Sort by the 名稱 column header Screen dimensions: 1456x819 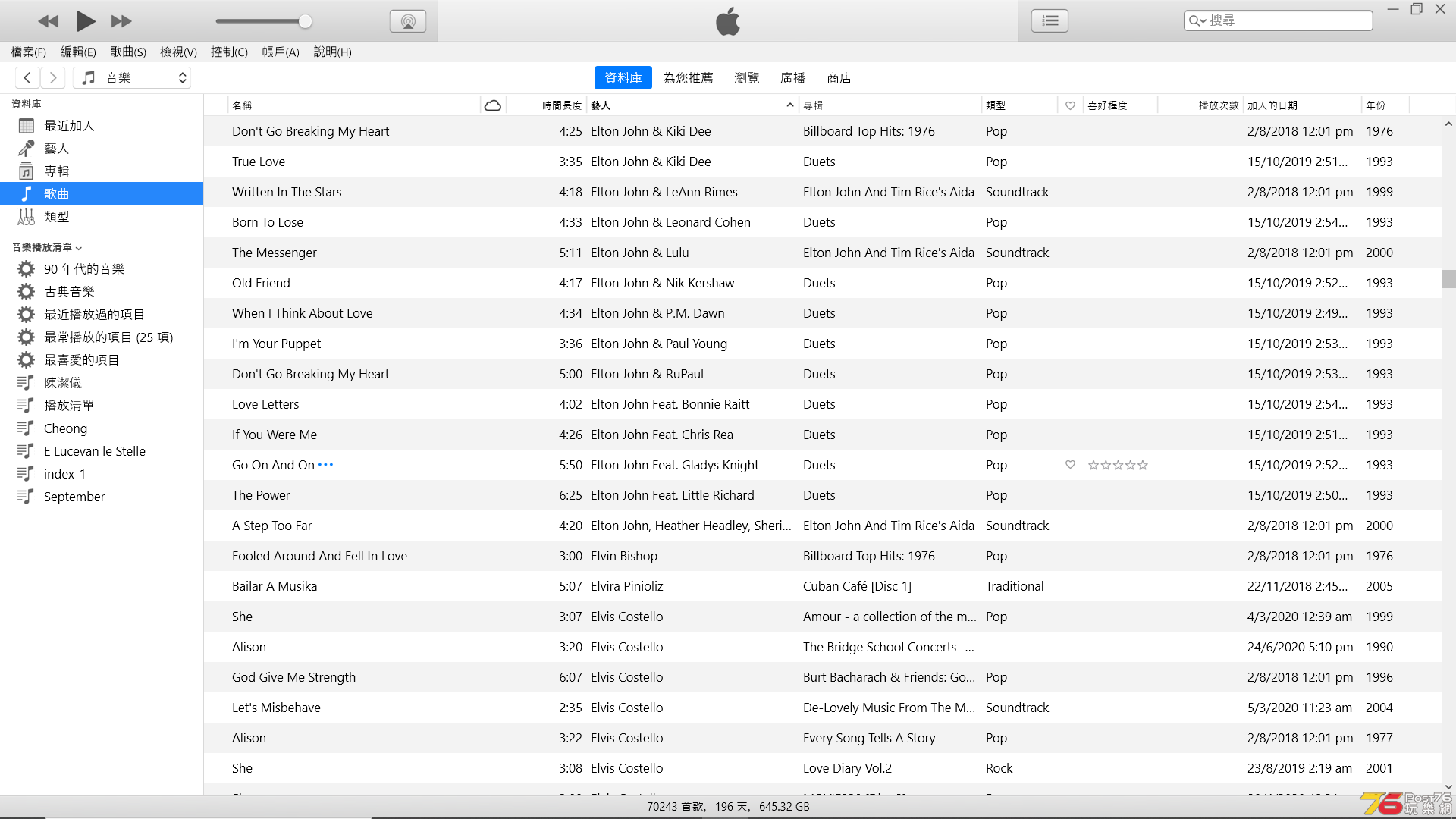click(353, 105)
